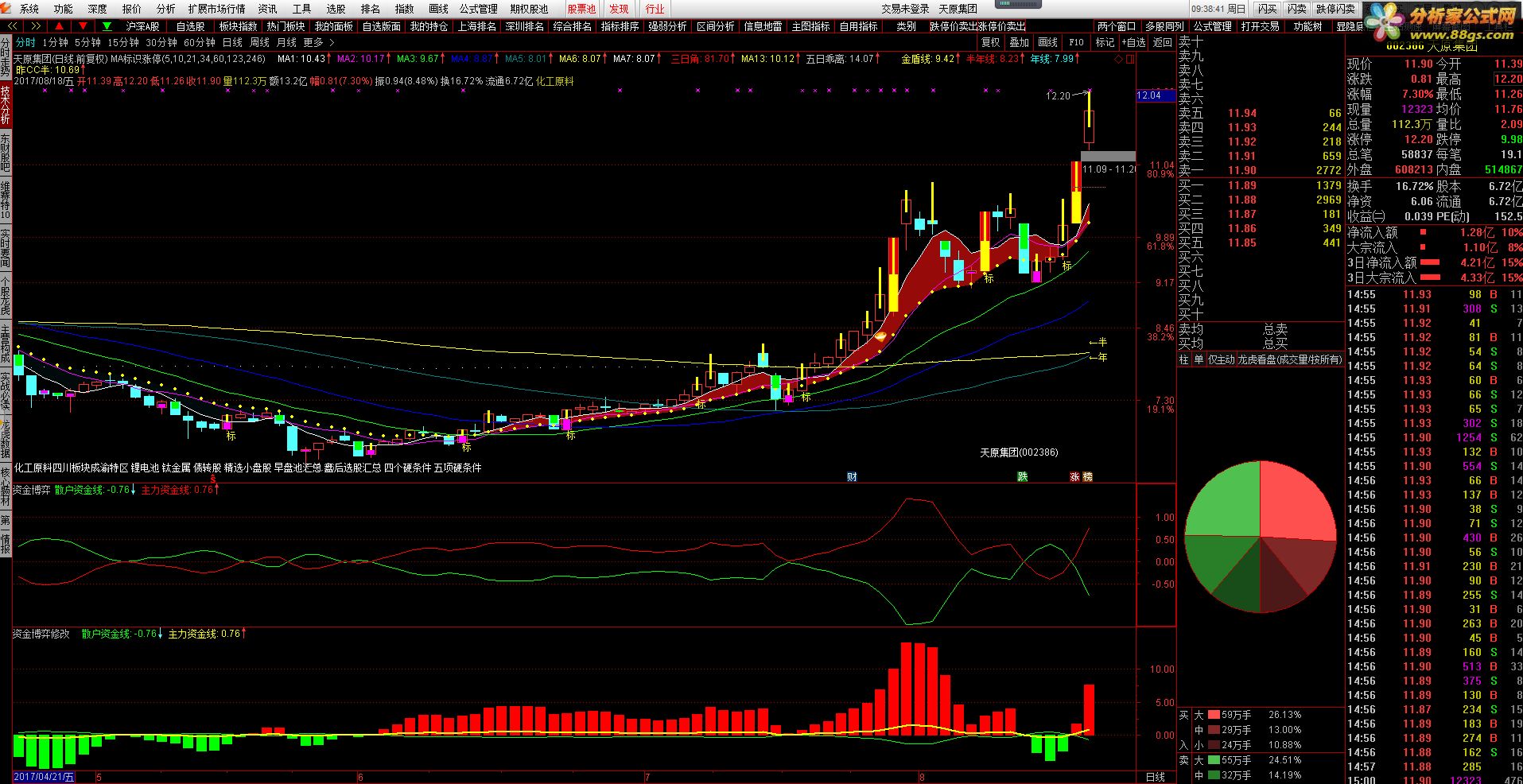Click 跌停价卖出 toolbar button
This screenshot has height=784, width=1523.
954,26
